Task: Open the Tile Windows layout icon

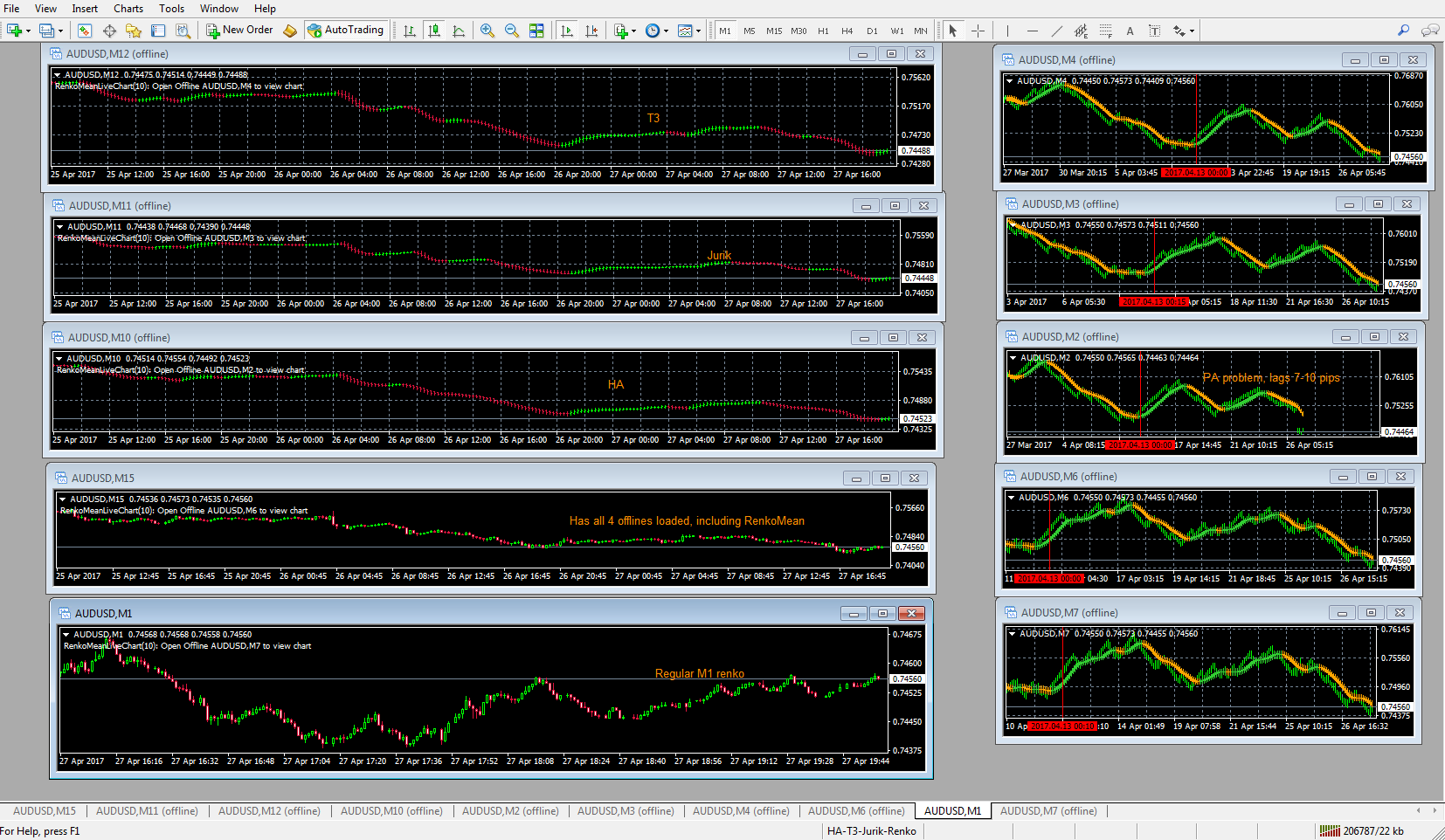Action: pyautogui.click(x=536, y=31)
